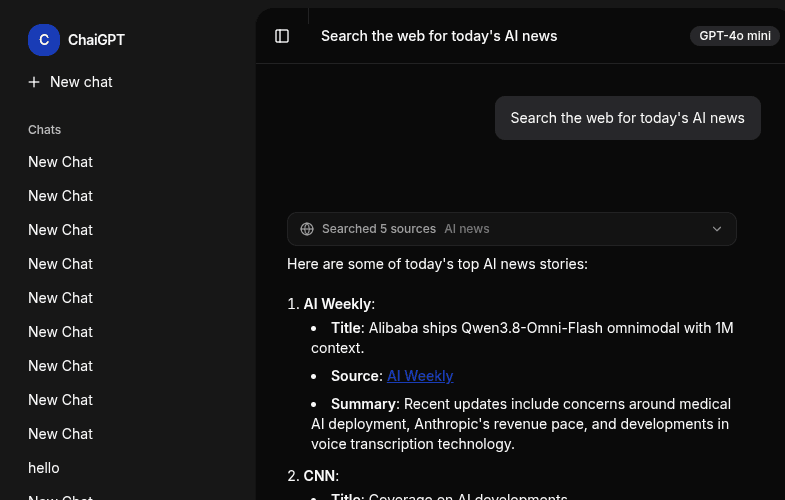
Task: Click the ChaiGPT app name
Action: pyautogui.click(x=96, y=40)
